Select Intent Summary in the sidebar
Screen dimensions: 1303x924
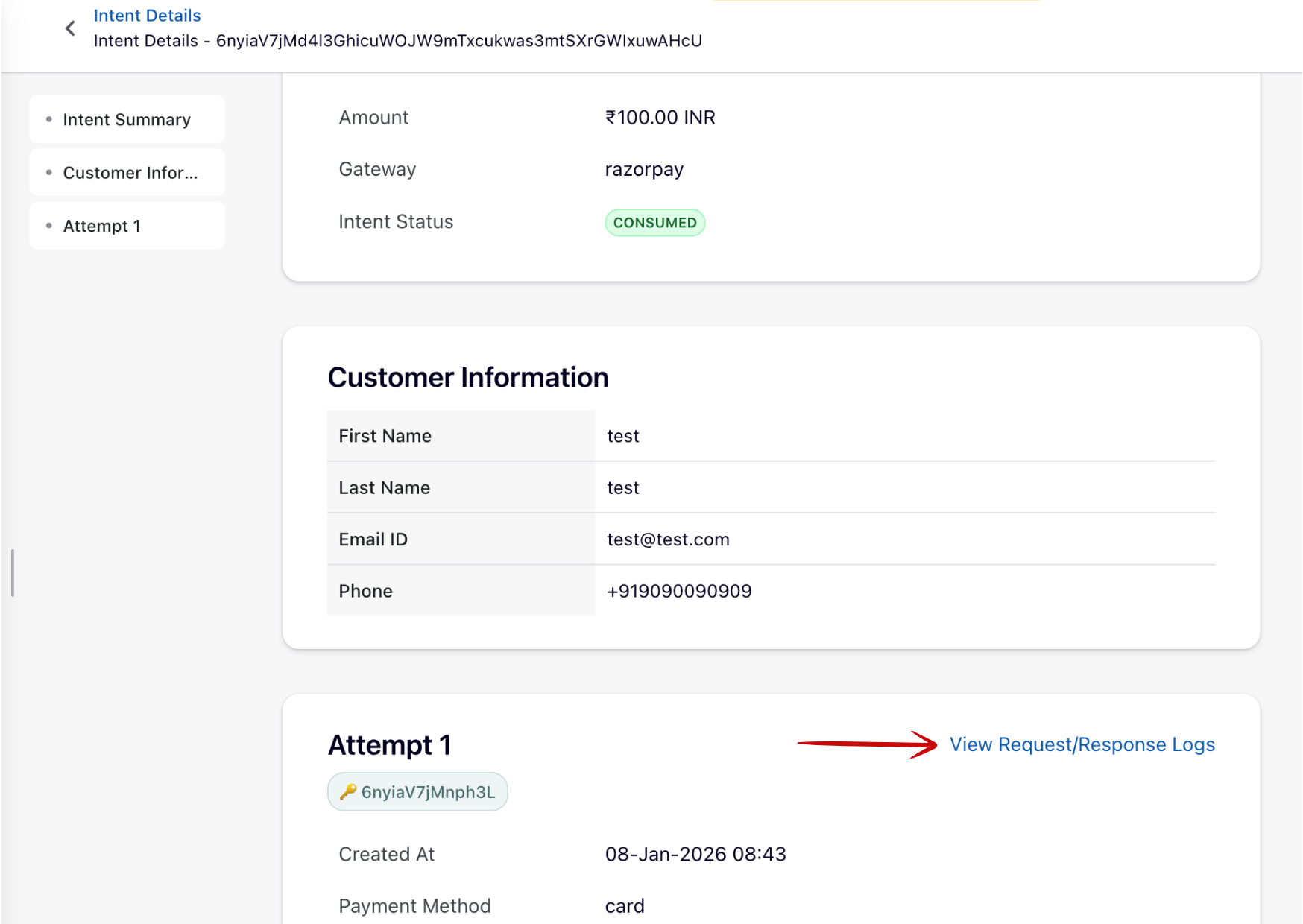127,119
